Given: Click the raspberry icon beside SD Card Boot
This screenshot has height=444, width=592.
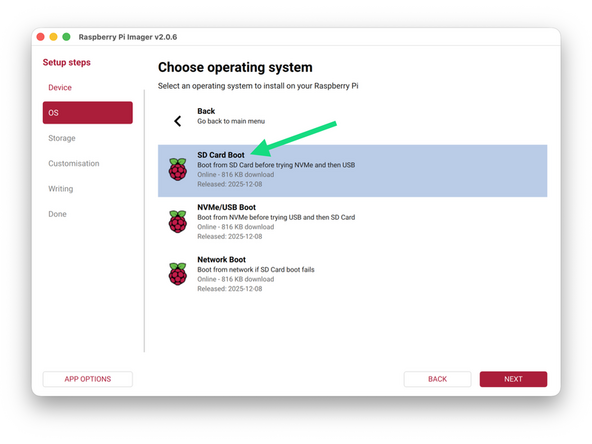Looking at the screenshot, I should coord(177,170).
